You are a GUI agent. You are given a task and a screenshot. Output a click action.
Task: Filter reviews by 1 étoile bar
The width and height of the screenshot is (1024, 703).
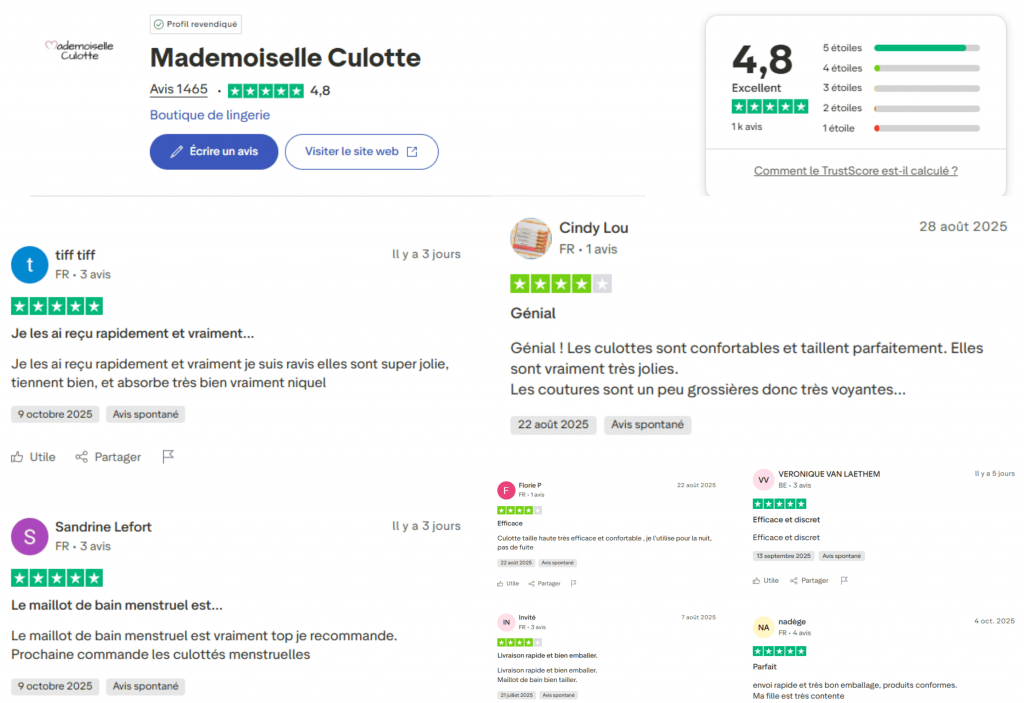click(926, 128)
